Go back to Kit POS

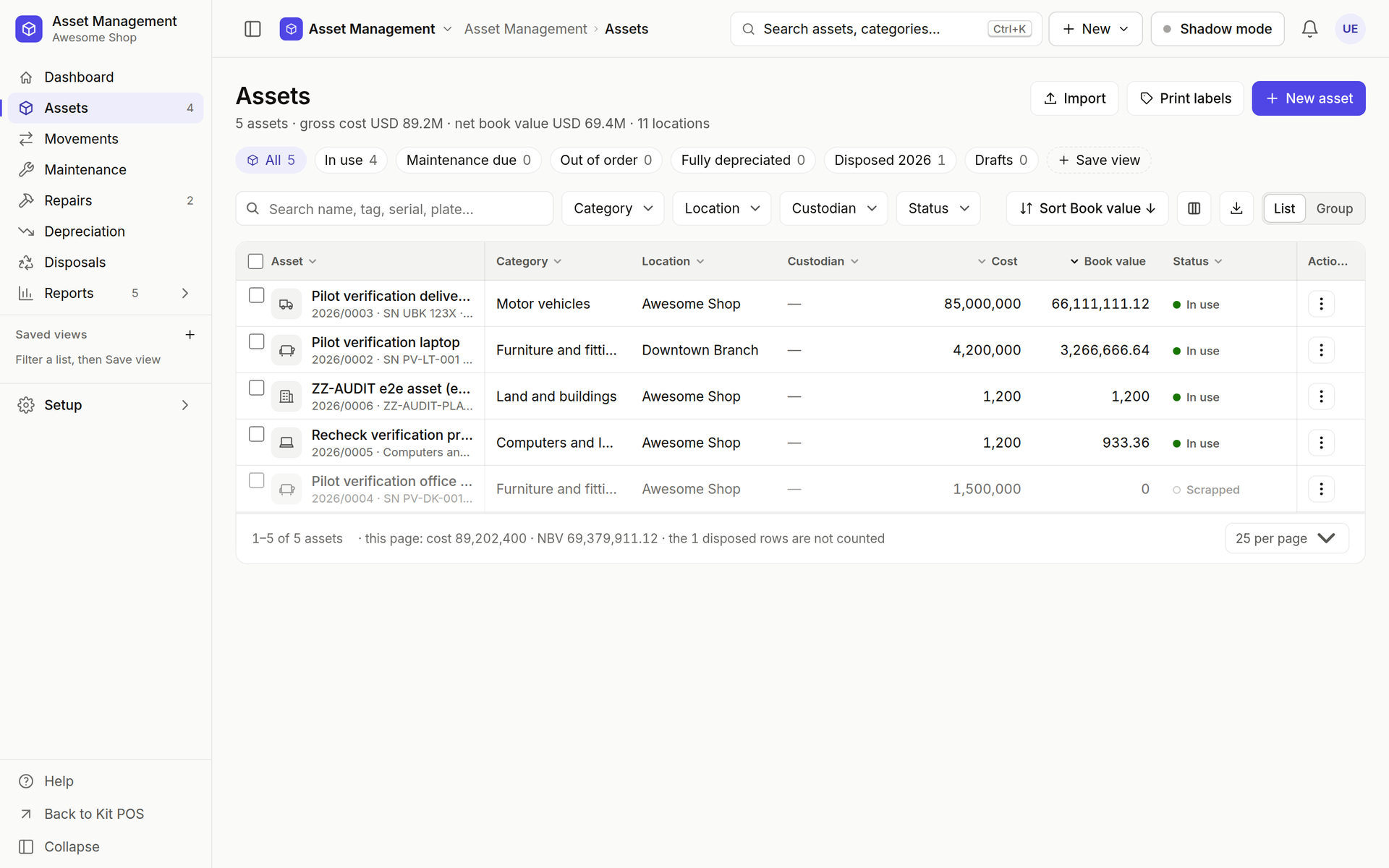point(106,814)
